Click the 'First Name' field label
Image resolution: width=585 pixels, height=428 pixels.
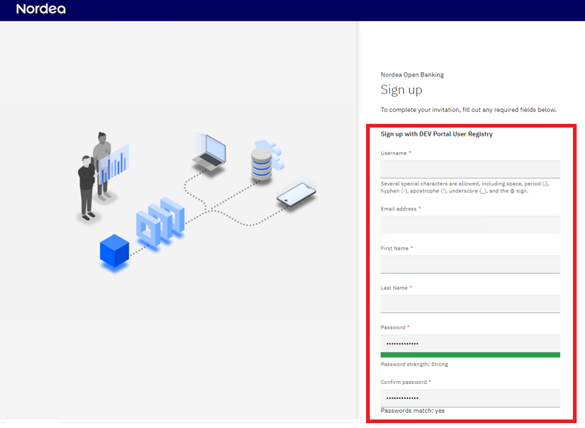[394, 248]
